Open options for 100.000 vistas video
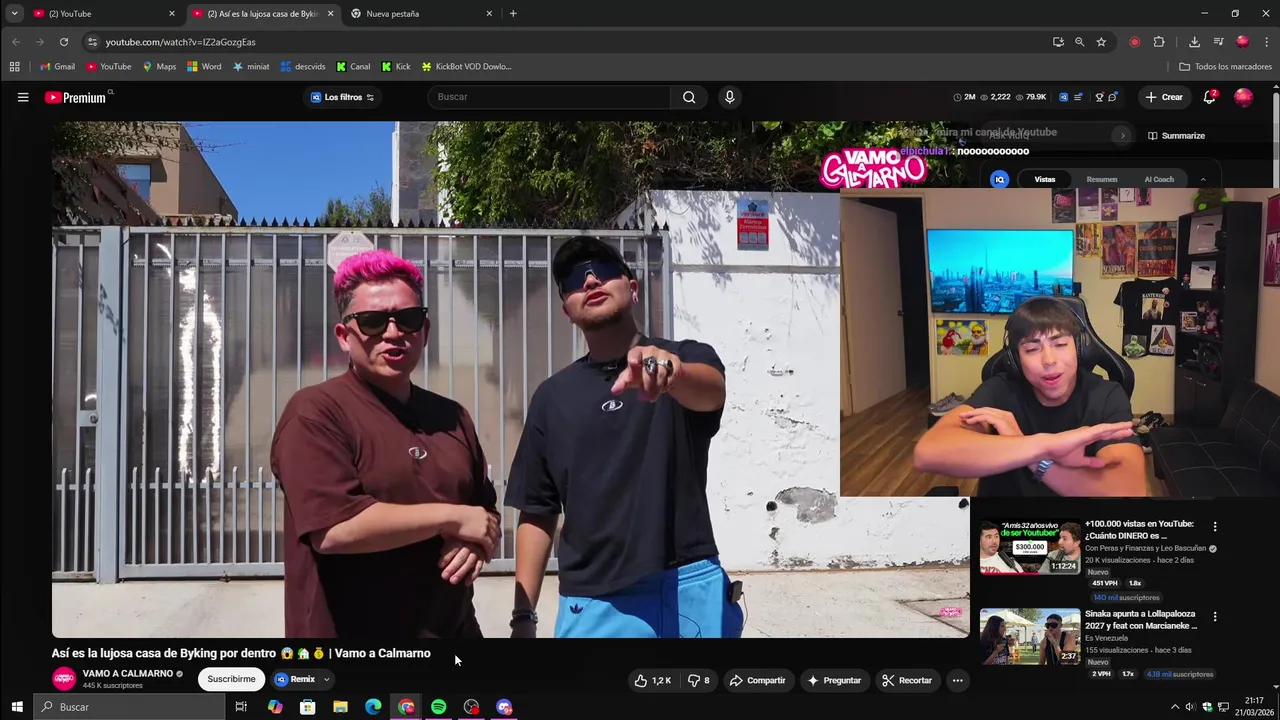Screen dimensions: 1280x720 [1215, 527]
